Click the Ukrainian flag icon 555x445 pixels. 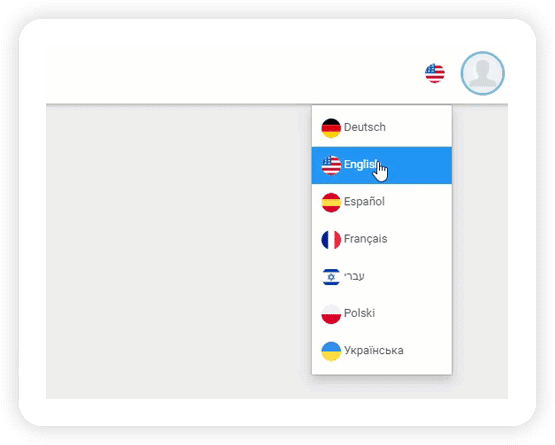331,351
